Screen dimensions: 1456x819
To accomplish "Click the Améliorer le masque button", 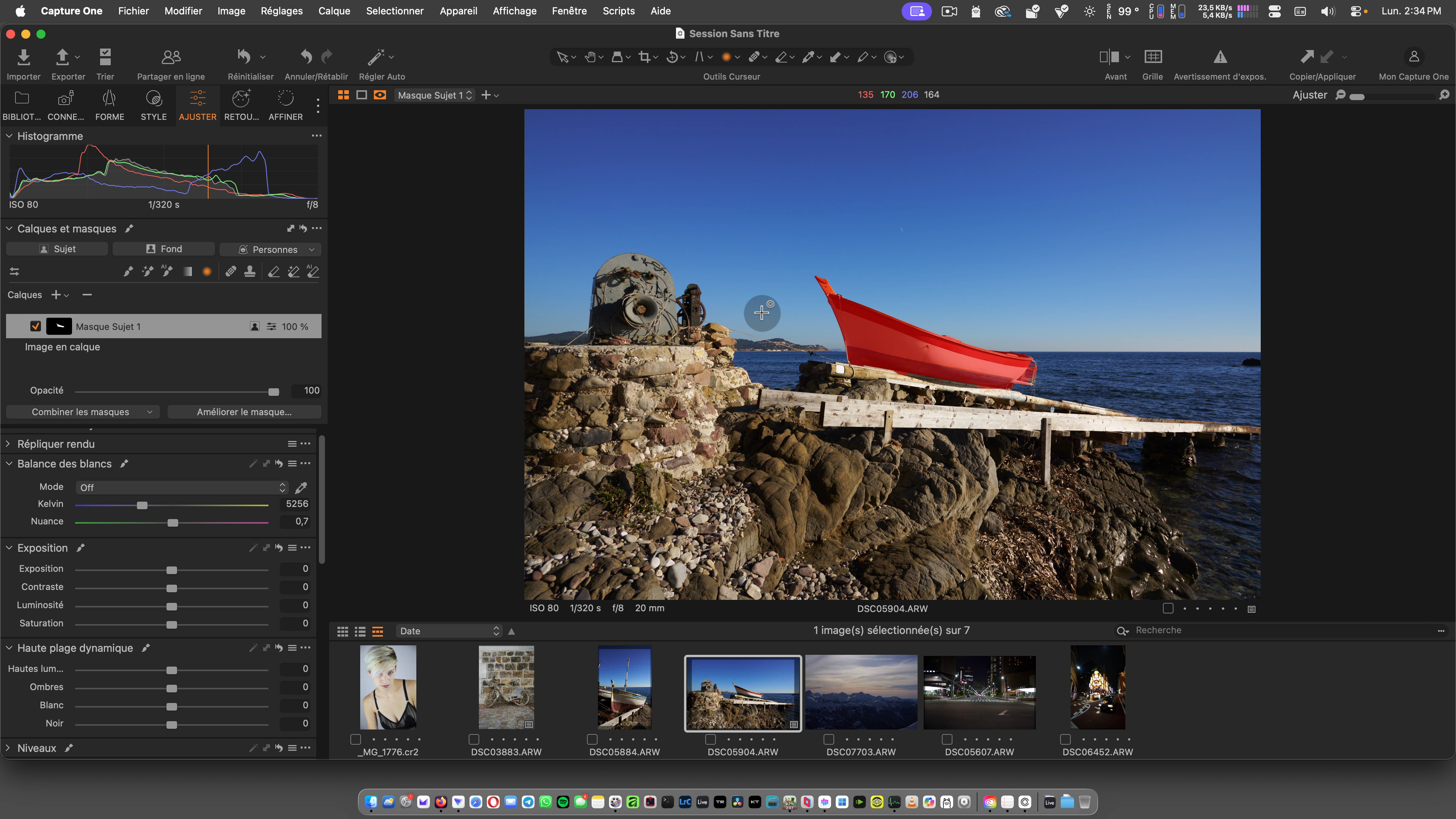I will pos(244,412).
